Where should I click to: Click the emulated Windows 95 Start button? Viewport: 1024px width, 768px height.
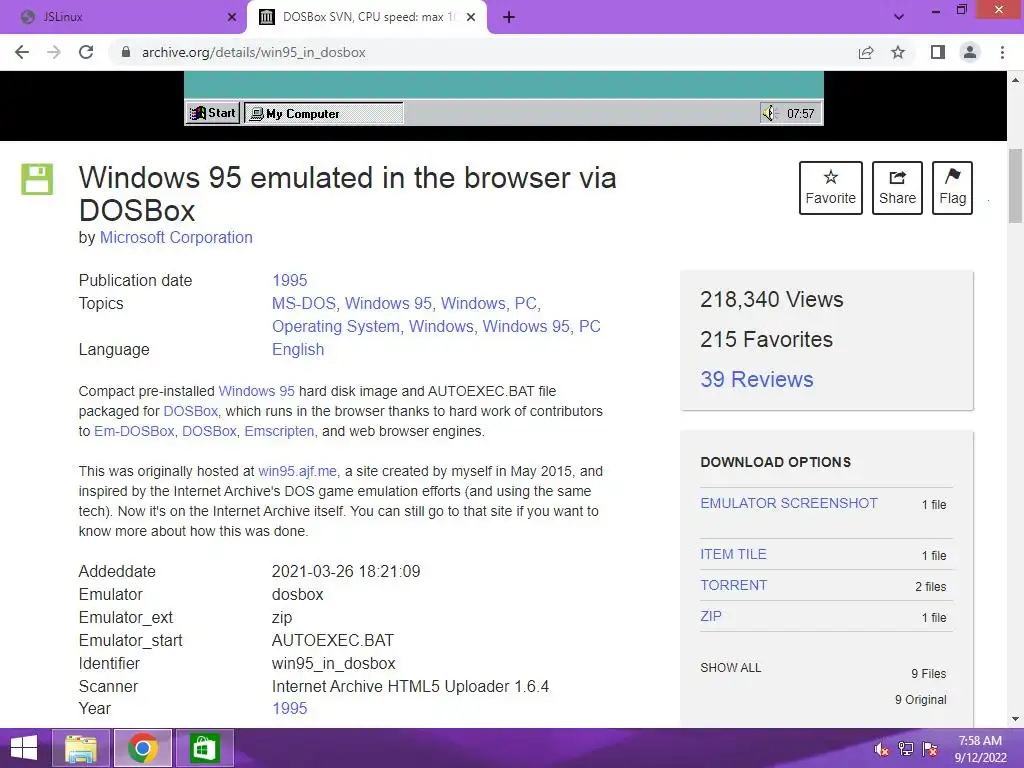pos(213,113)
